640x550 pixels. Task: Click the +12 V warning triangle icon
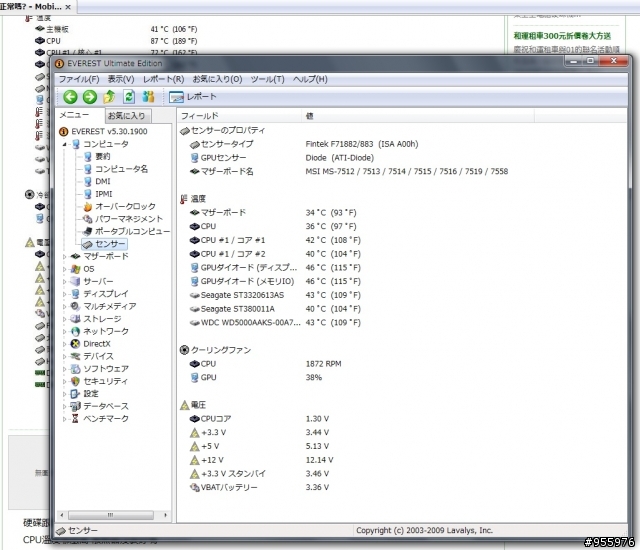(x=195, y=460)
